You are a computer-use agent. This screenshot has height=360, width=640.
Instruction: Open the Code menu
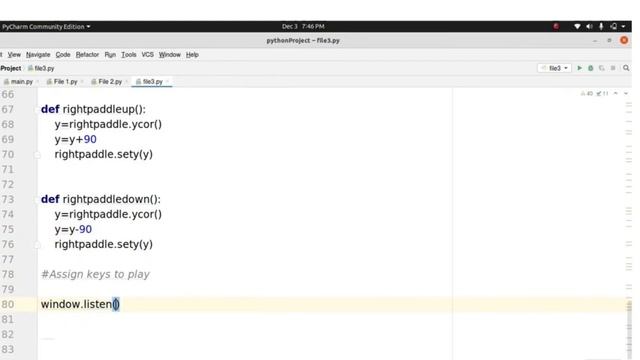coord(63,55)
